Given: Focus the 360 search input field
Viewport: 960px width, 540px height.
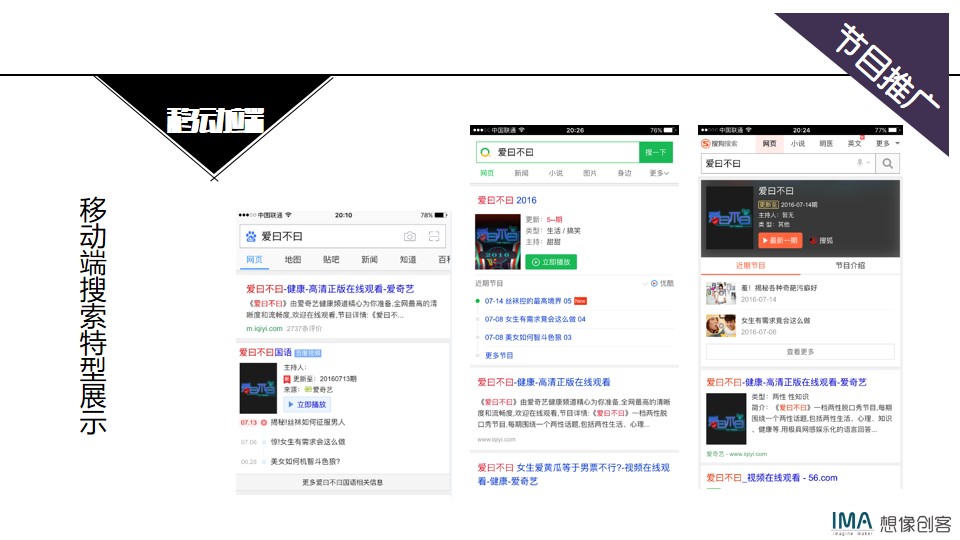Looking at the screenshot, I should click(558, 152).
